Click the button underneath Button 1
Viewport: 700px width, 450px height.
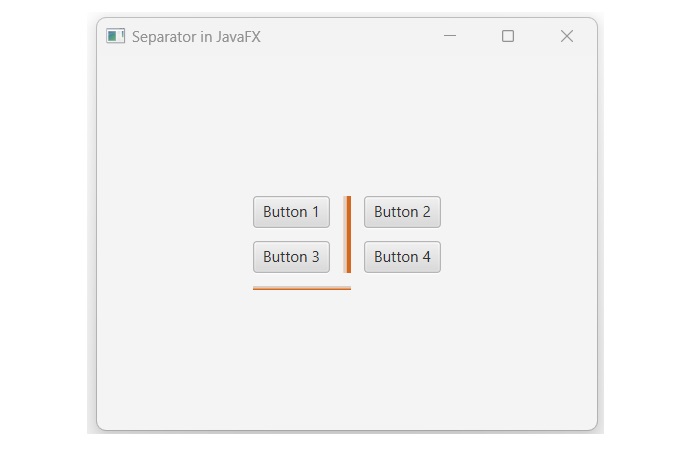coord(291,257)
